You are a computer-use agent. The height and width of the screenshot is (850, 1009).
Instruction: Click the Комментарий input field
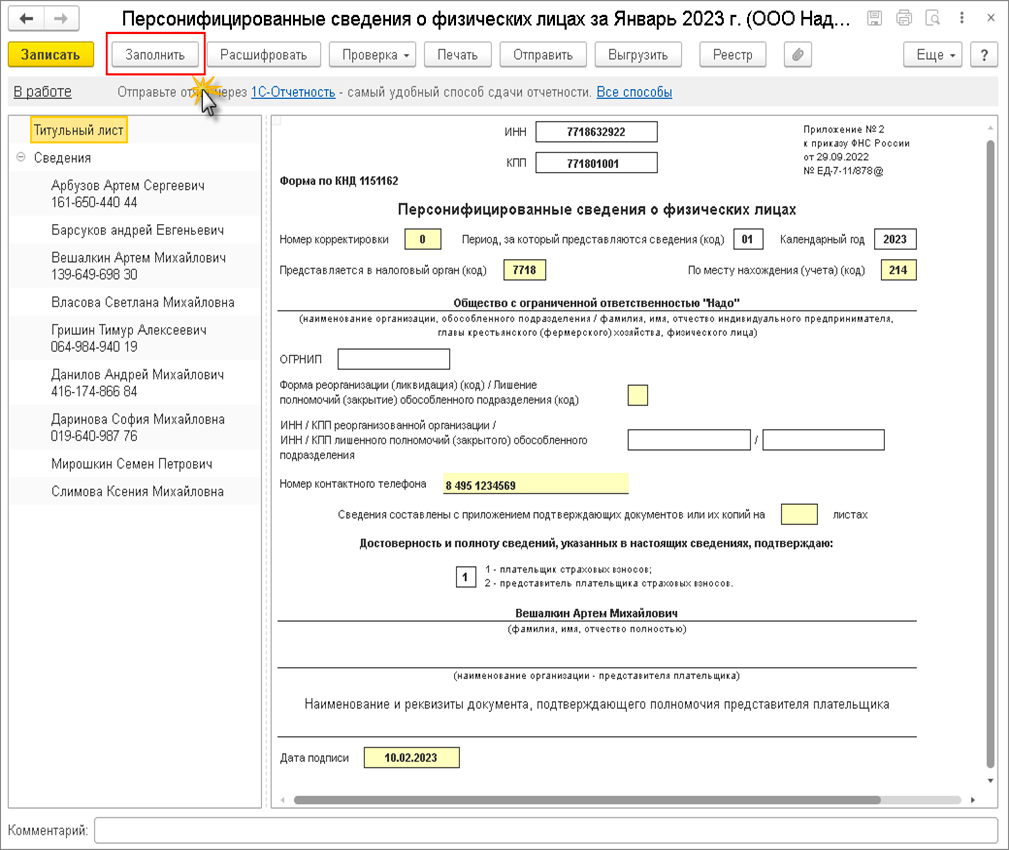[x=546, y=830]
